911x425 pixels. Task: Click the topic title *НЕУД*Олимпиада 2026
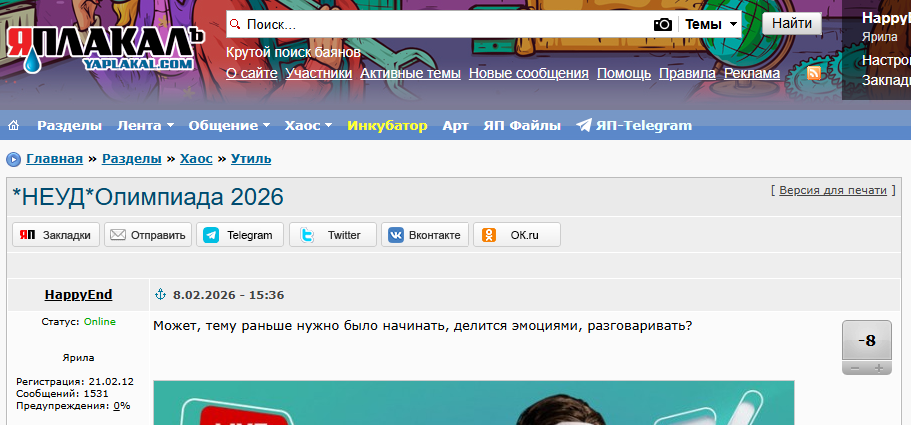(x=148, y=198)
